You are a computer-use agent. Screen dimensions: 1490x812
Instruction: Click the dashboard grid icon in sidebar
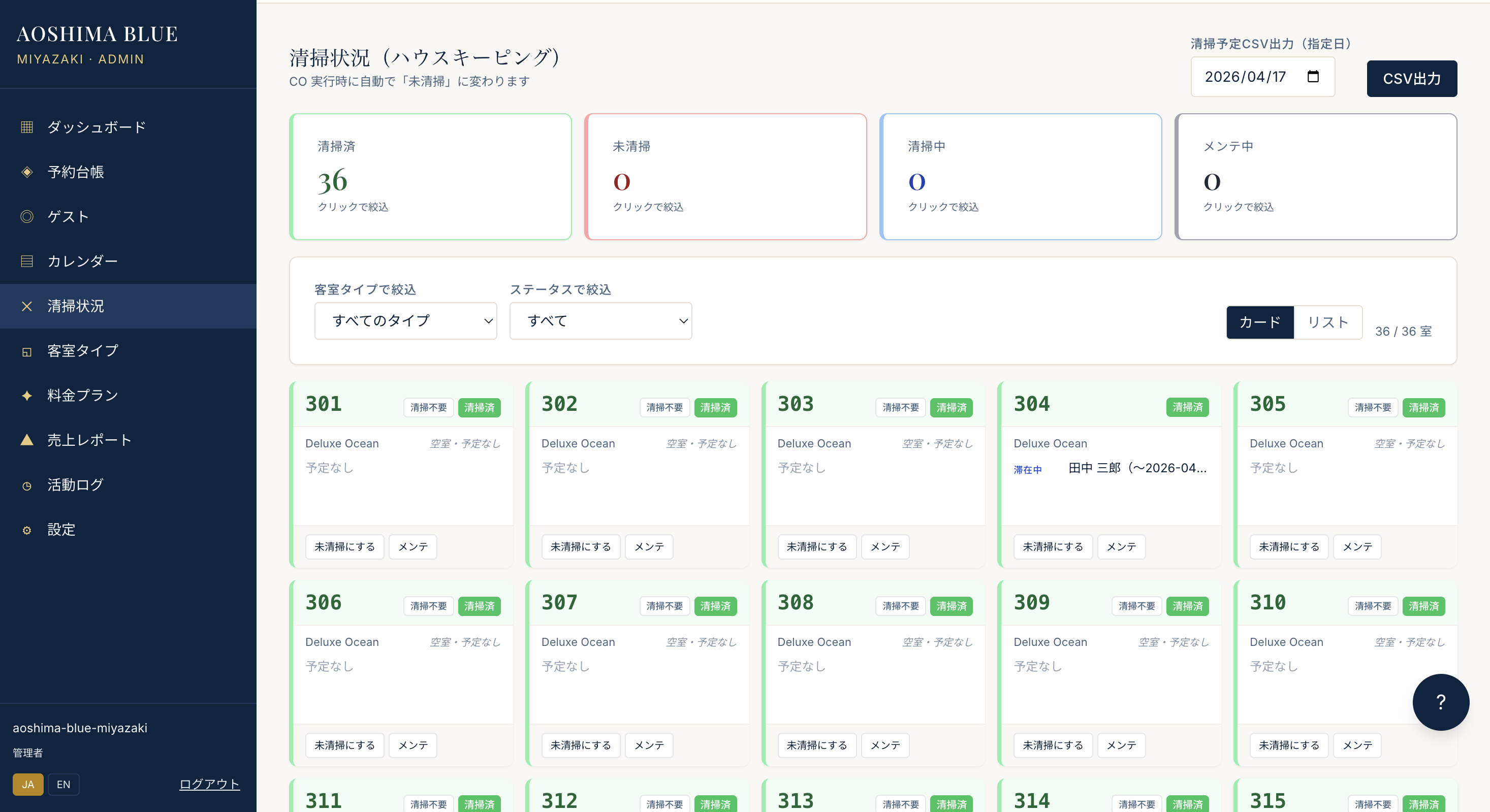[26, 126]
